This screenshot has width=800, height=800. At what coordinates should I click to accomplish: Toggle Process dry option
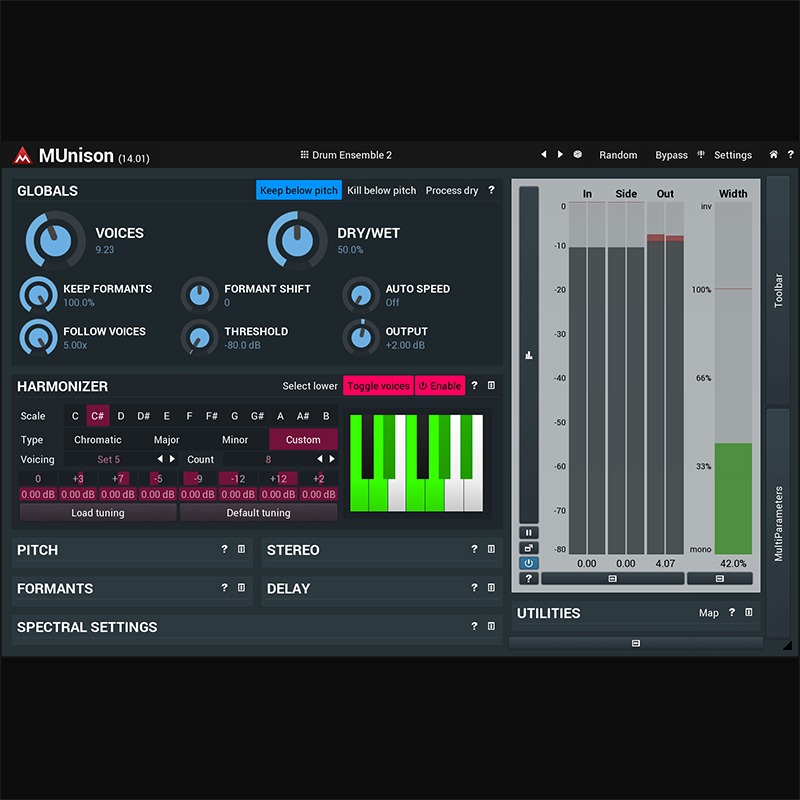coord(452,190)
